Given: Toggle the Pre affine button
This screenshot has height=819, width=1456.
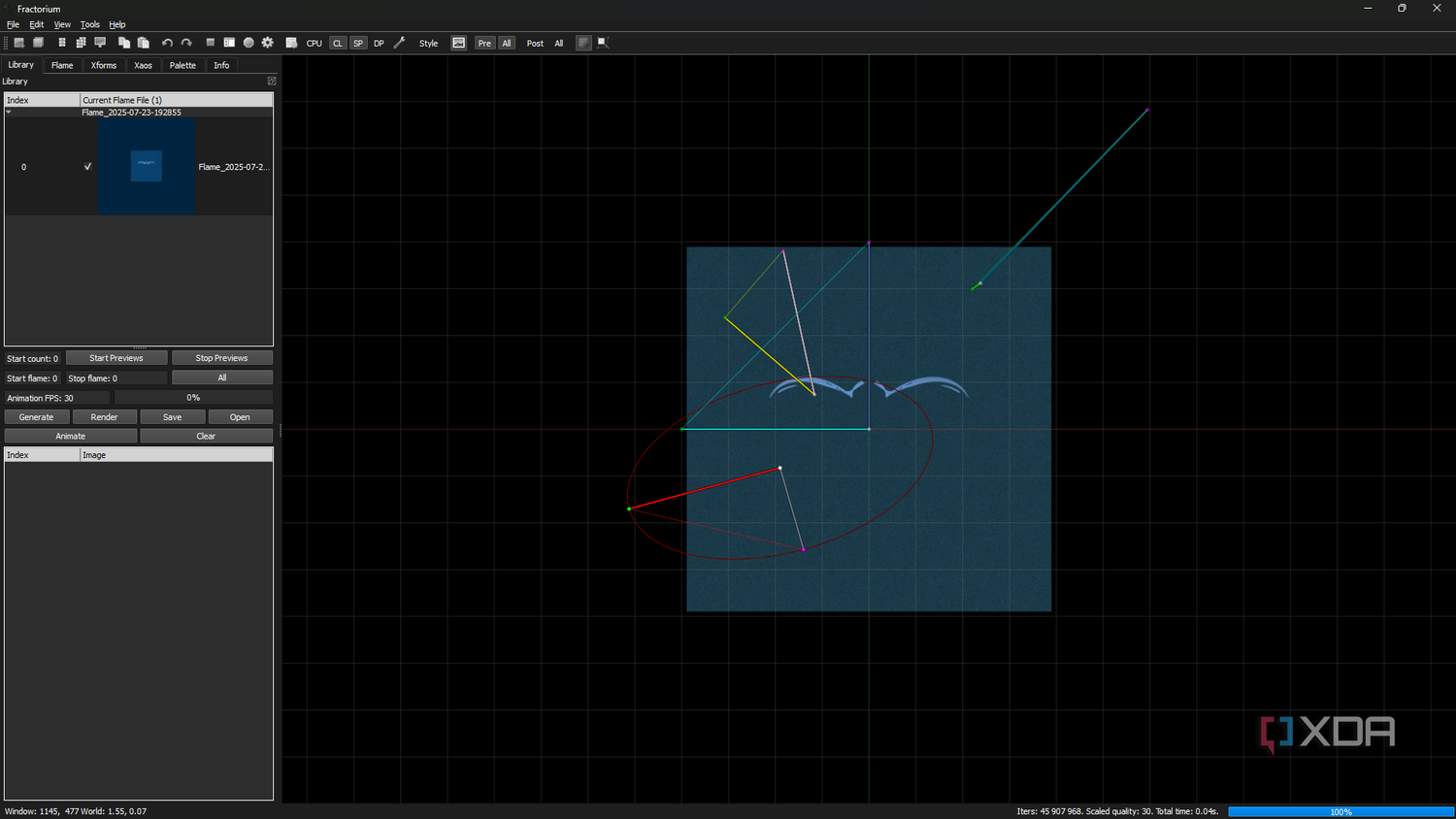Looking at the screenshot, I should coord(484,43).
